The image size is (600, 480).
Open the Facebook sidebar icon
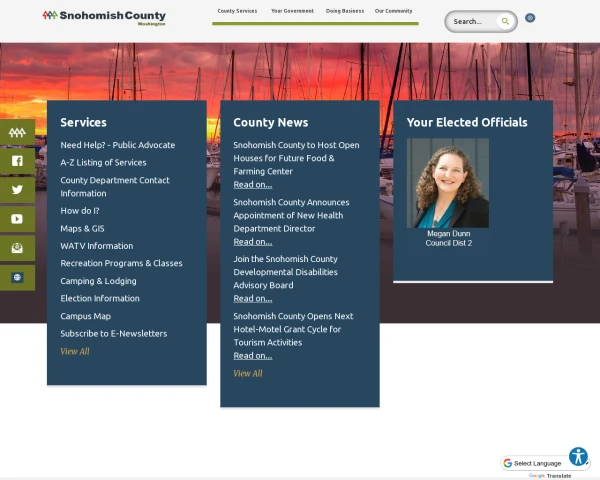(x=17, y=161)
